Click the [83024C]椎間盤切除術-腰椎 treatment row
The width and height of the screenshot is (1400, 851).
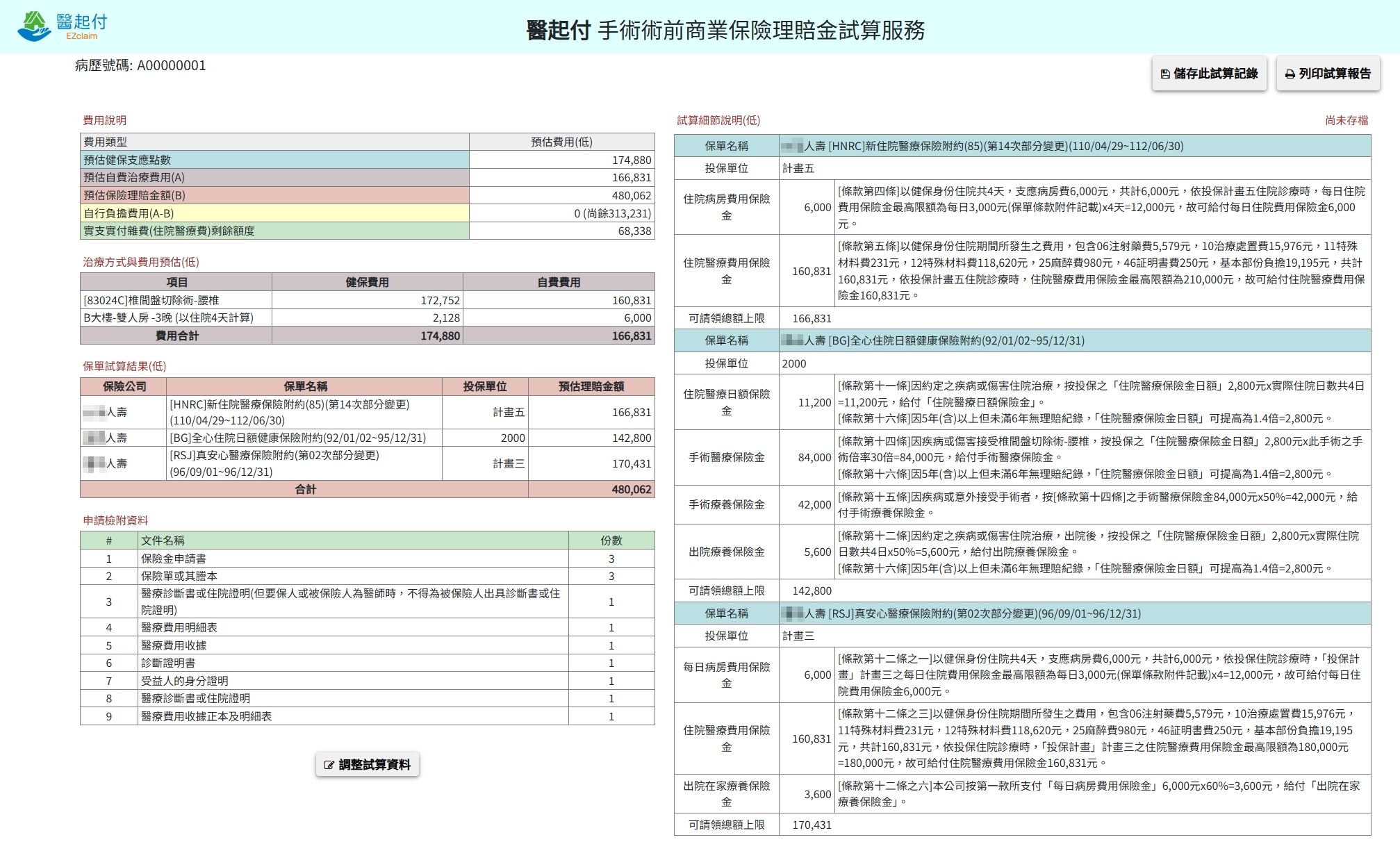click(x=367, y=300)
